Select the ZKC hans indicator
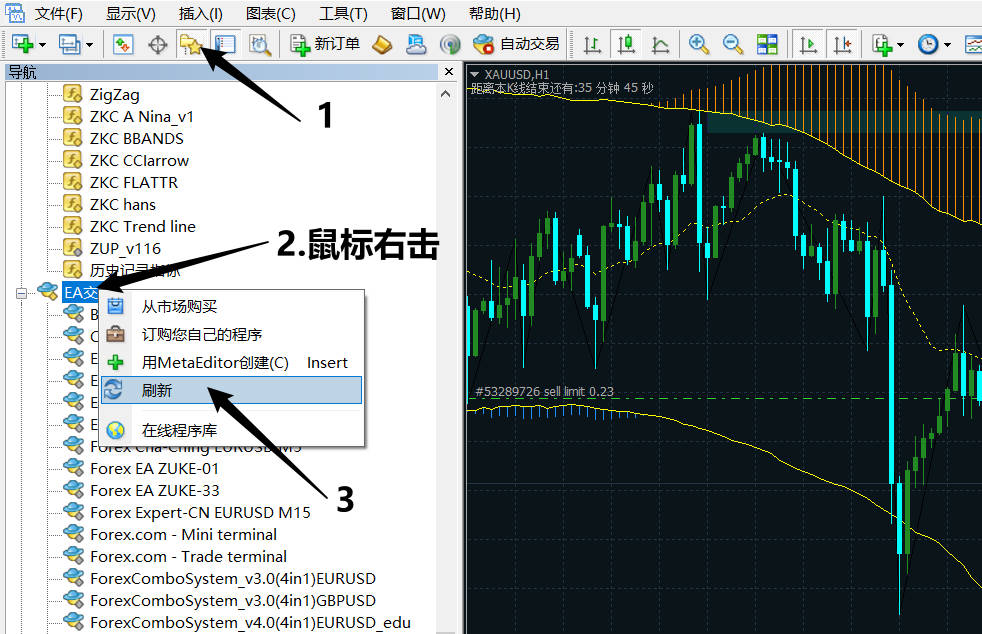The image size is (982, 634). (x=123, y=204)
